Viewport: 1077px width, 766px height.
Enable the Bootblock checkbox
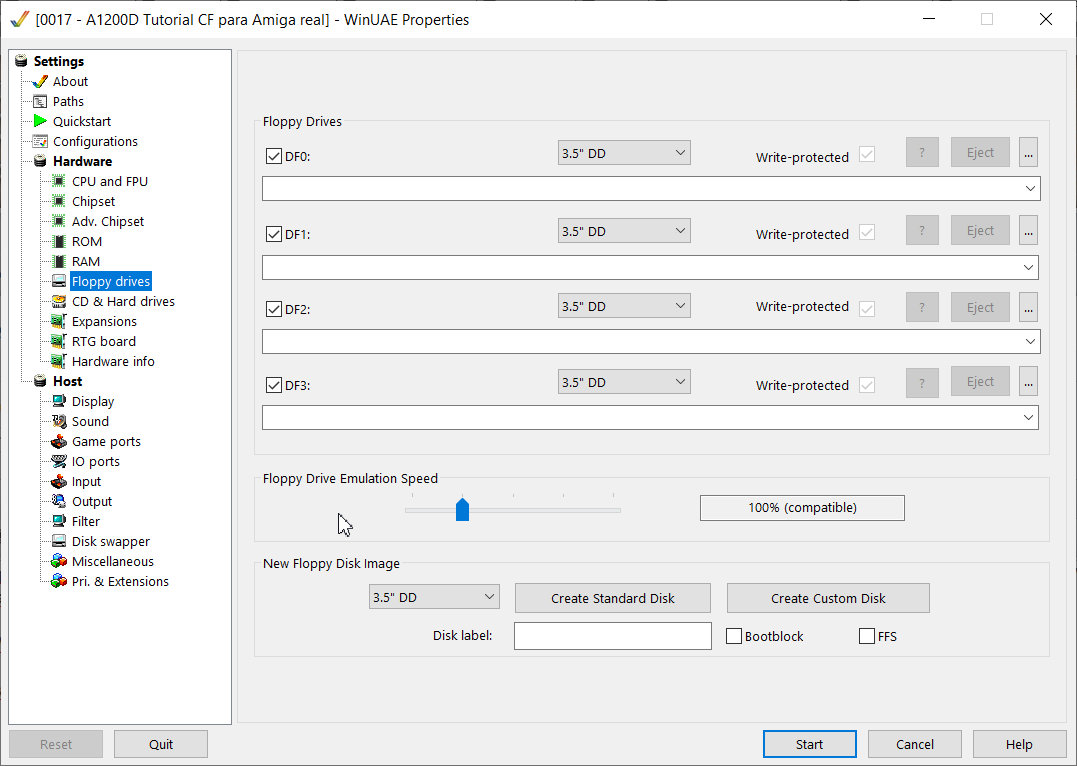pos(734,636)
